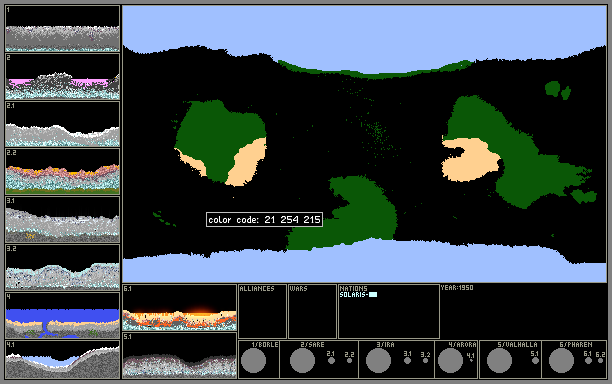Image resolution: width=612 pixels, height=384 pixels.
Task: Pick moon 6.2 of Pharen
Action: [x=600, y=361]
